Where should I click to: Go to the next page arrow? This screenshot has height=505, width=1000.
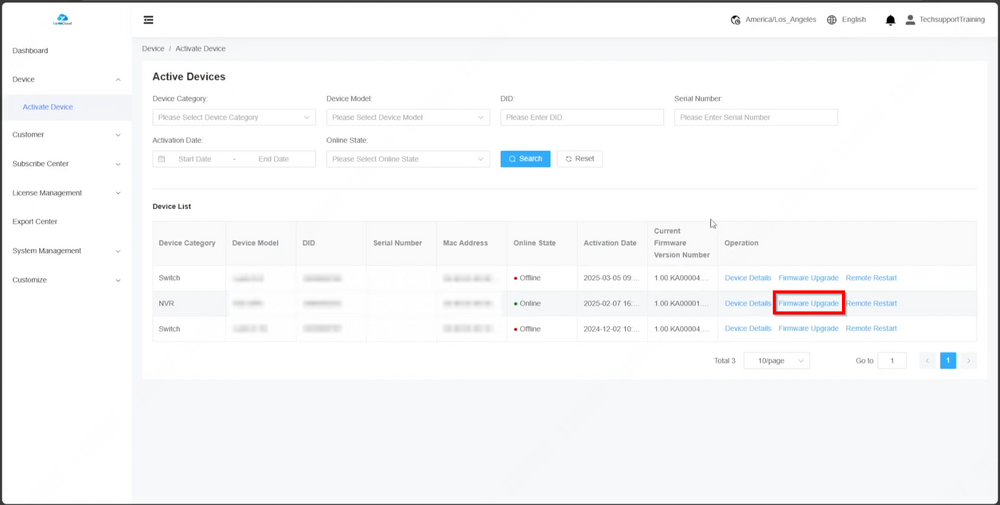click(x=968, y=361)
